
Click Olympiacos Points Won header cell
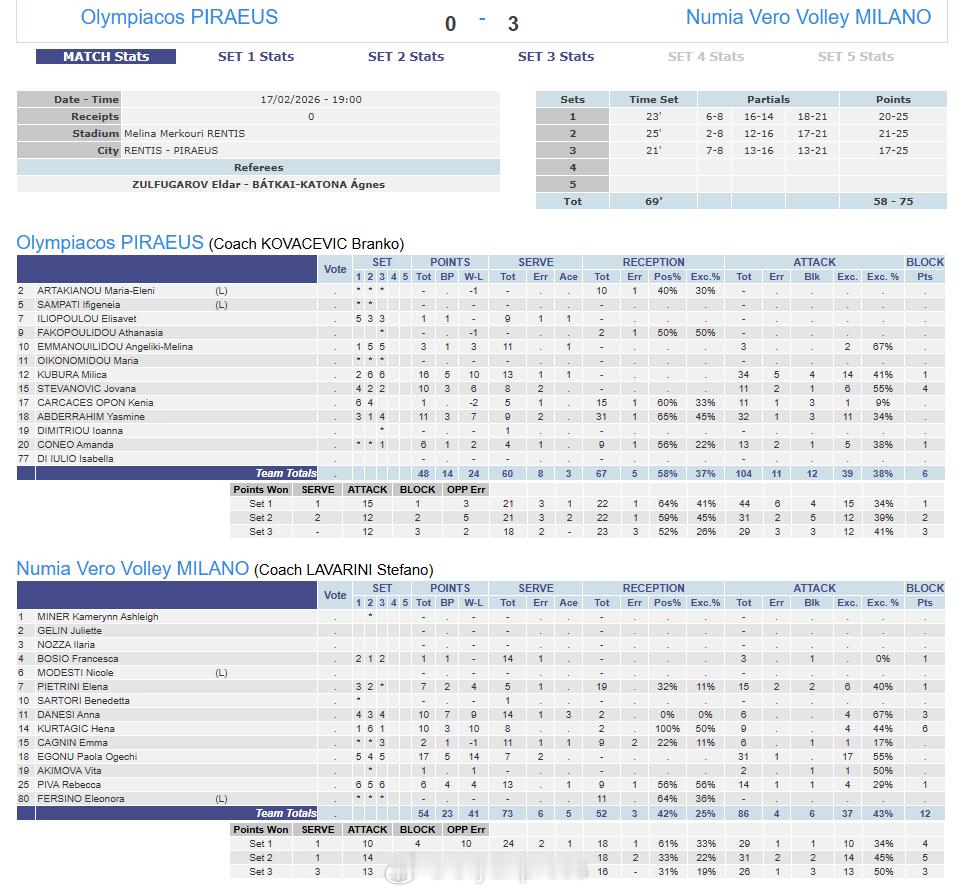(261, 489)
